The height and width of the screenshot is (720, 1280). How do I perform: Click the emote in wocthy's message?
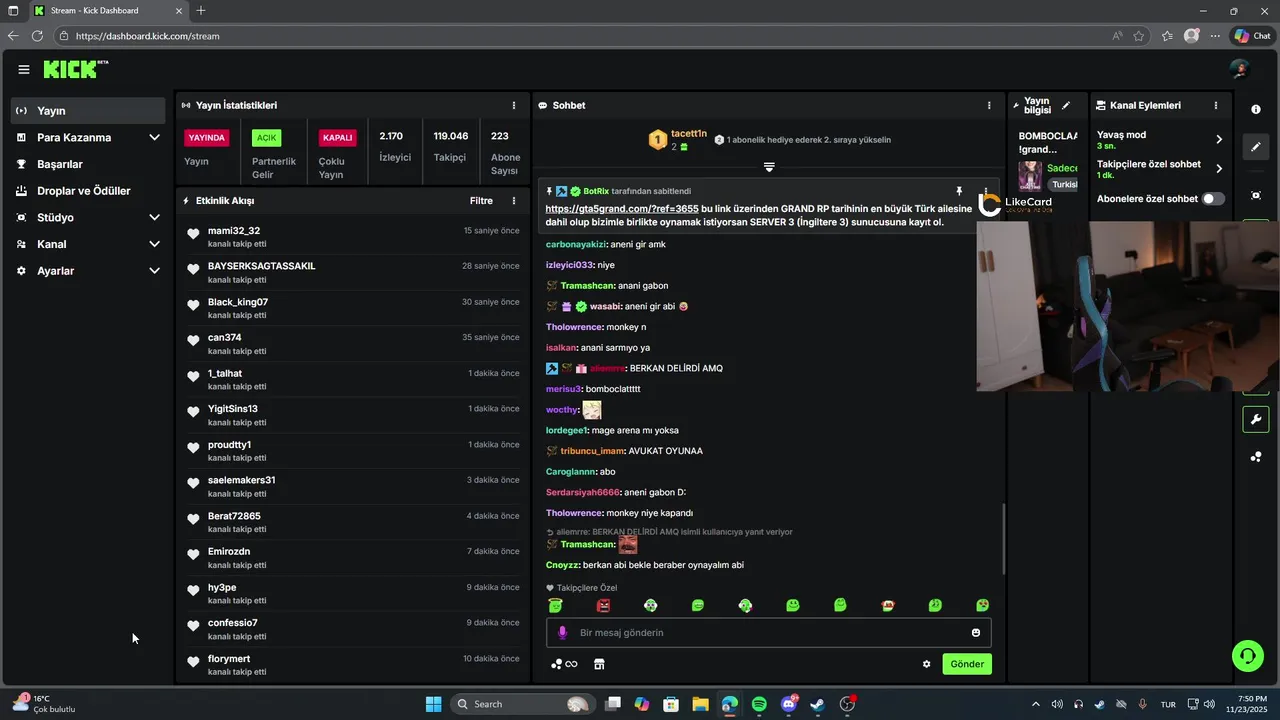[x=592, y=410]
